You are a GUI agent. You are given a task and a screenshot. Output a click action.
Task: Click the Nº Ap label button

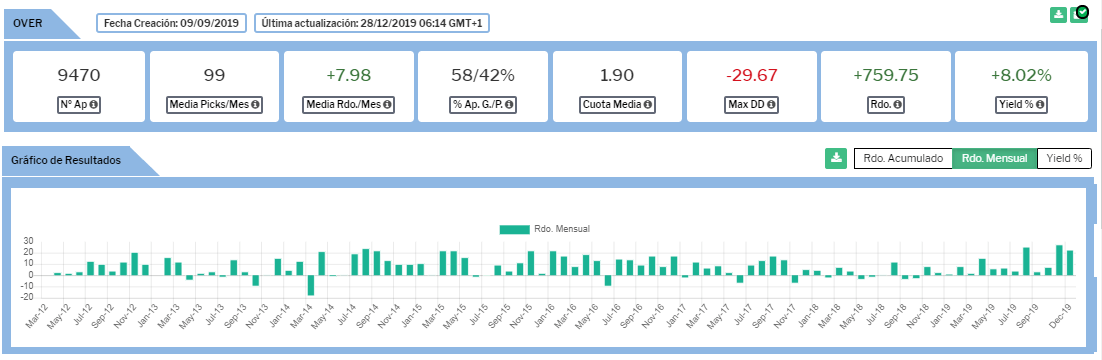[79, 105]
